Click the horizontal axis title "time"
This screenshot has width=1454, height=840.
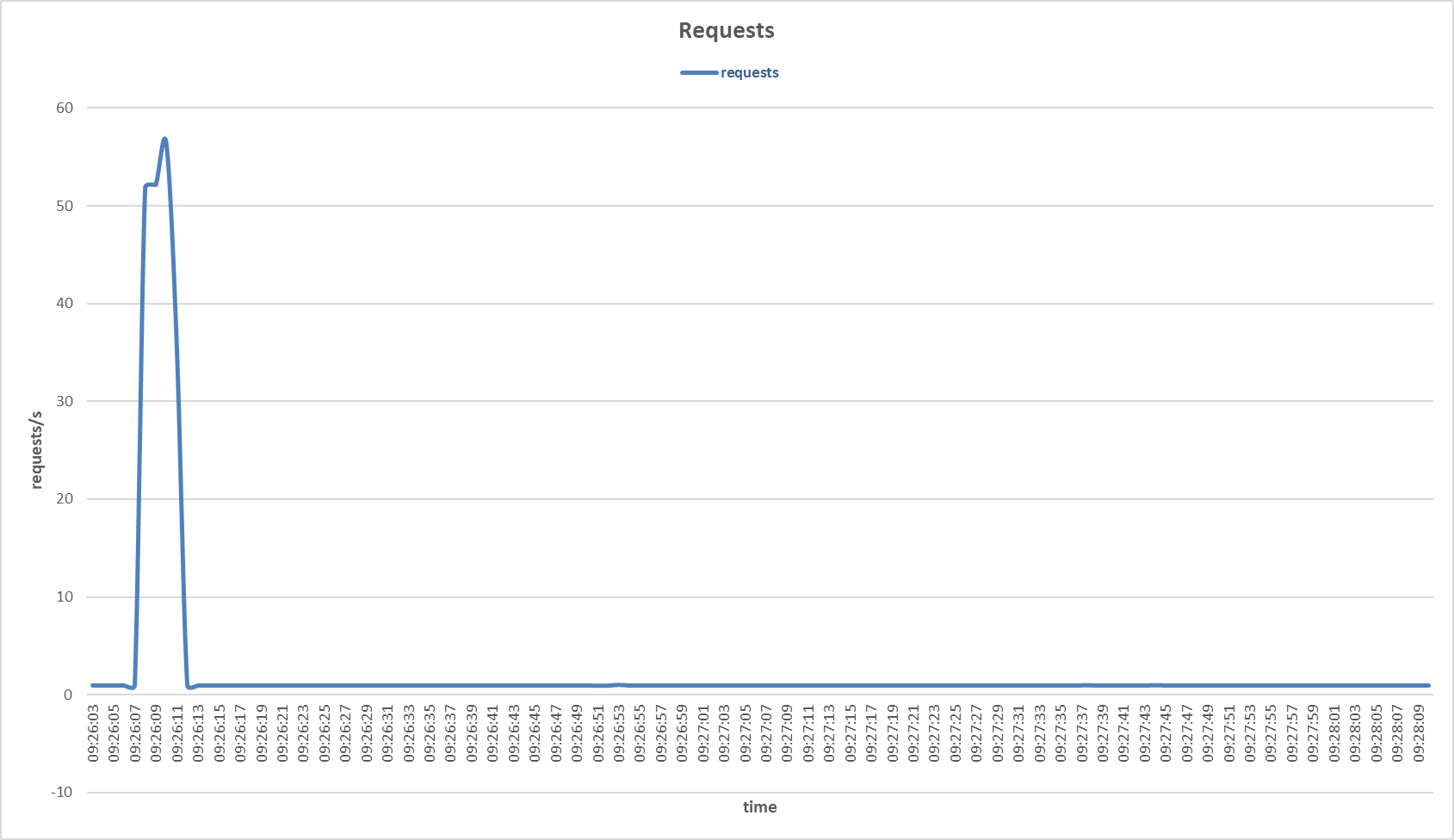click(759, 806)
